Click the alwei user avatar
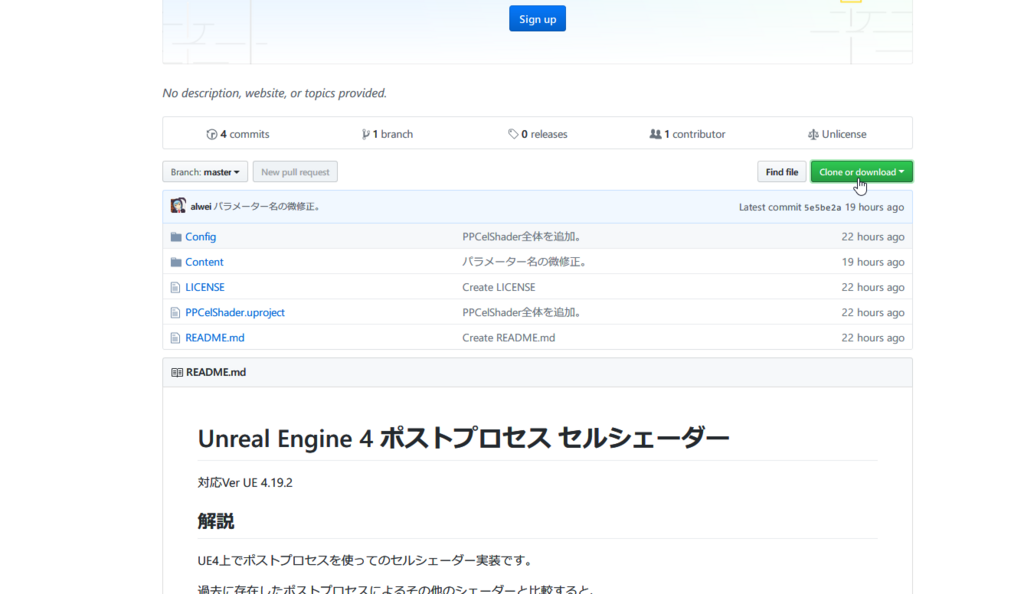This screenshot has width=1024, height=594. [x=178, y=206]
